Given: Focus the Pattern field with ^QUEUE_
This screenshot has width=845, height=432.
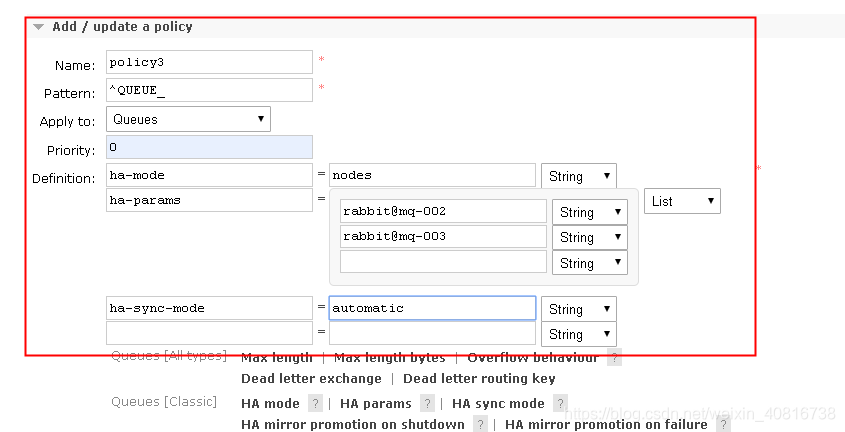Looking at the screenshot, I should [x=209, y=90].
